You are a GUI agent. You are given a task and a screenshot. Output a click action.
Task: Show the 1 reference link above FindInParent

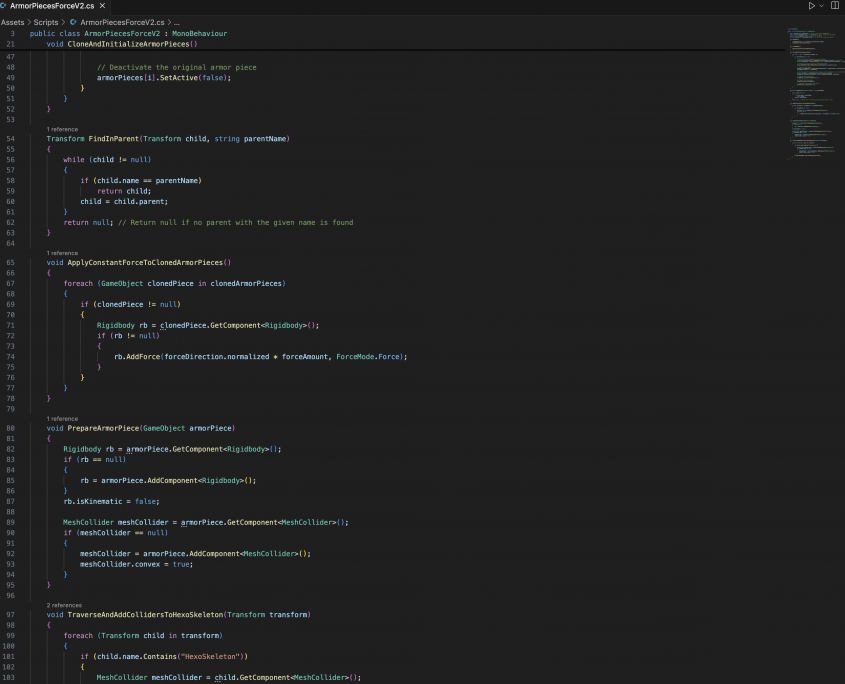pyautogui.click(x=62, y=129)
